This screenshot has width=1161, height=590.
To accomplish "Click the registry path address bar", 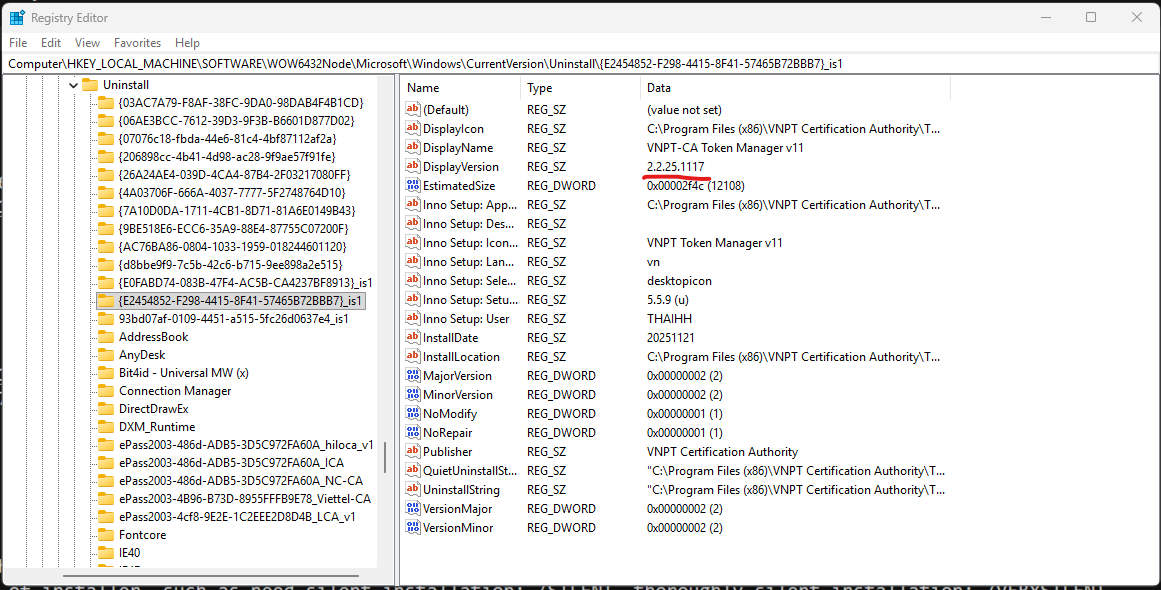I will (580, 64).
